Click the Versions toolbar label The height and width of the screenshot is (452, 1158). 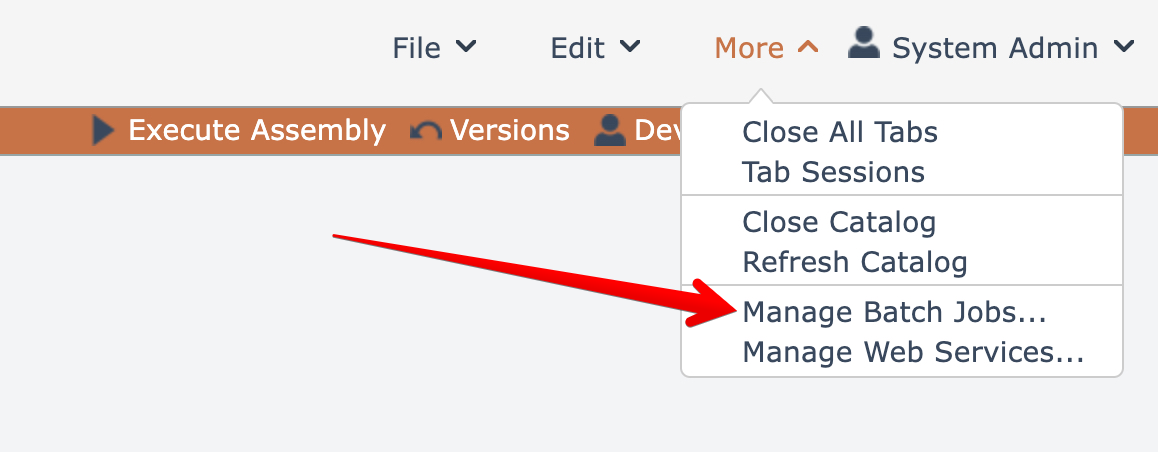pos(509,131)
